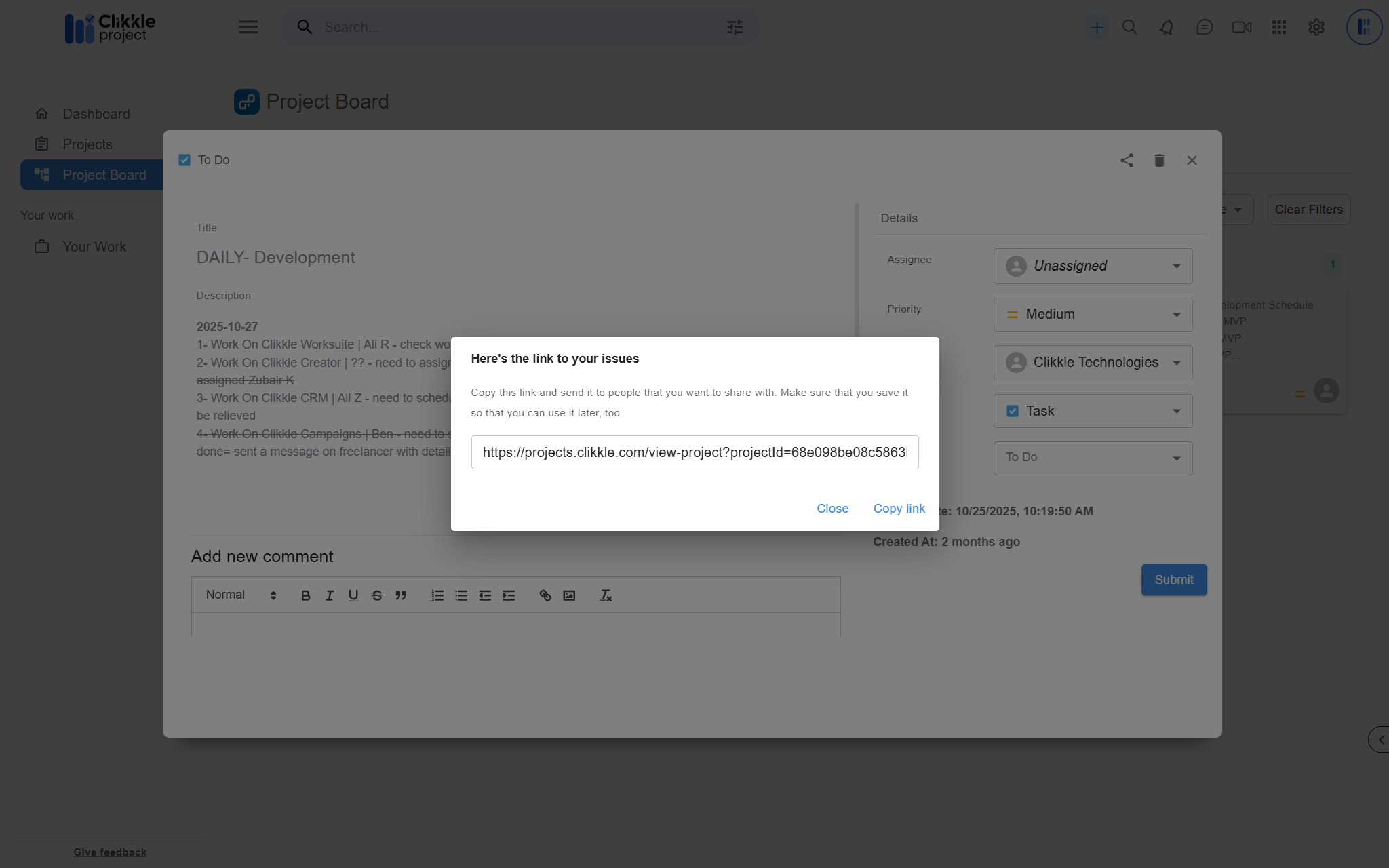Toggle the To Do checkbox in header
Image resolution: width=1389 pixels, height=868 pixels.
coord(184,160)
